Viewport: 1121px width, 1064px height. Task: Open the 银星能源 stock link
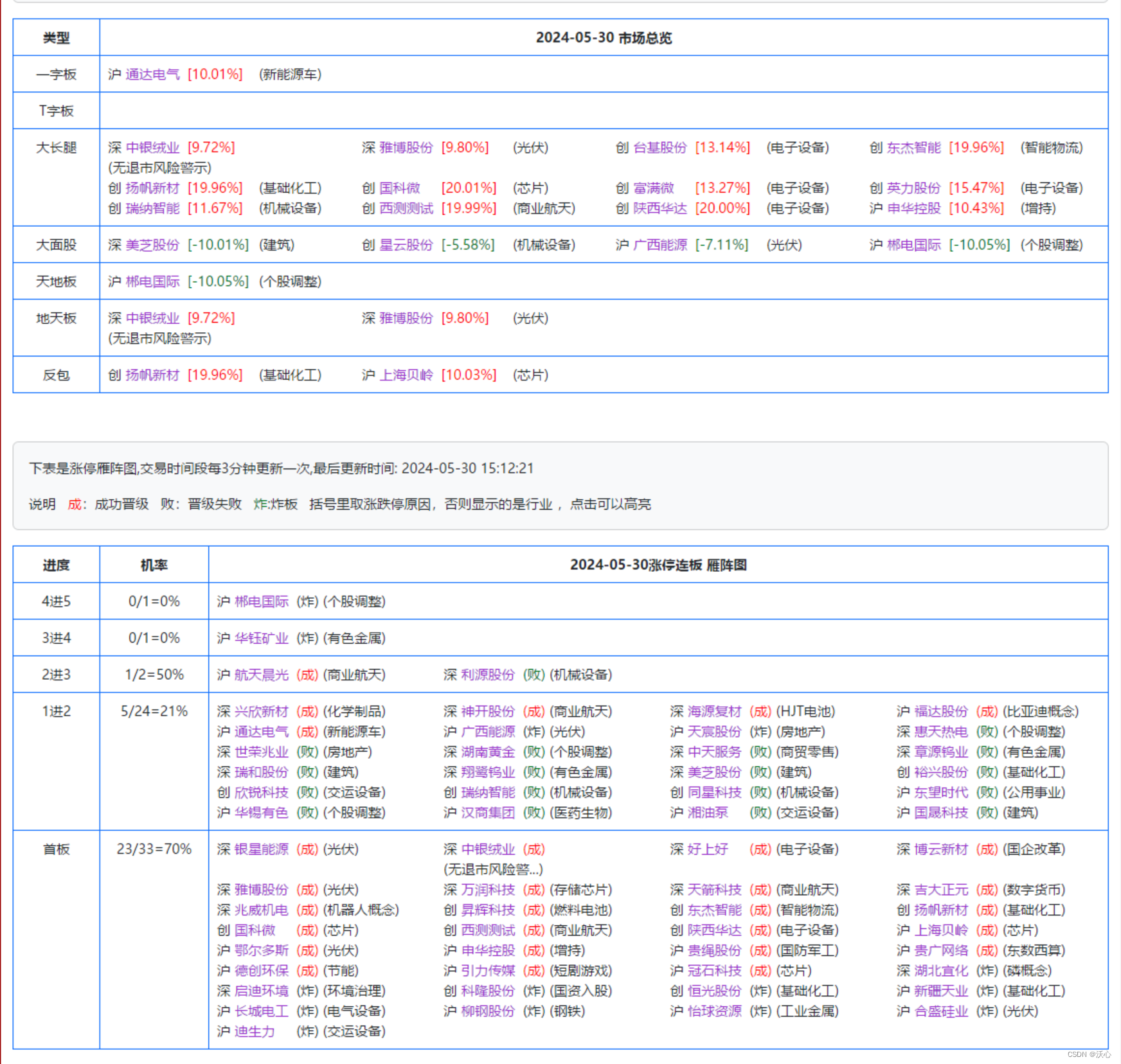point(262,849)
